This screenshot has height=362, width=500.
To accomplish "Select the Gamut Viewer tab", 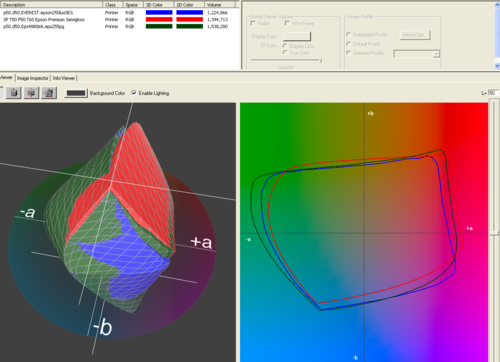I will 6,78.
